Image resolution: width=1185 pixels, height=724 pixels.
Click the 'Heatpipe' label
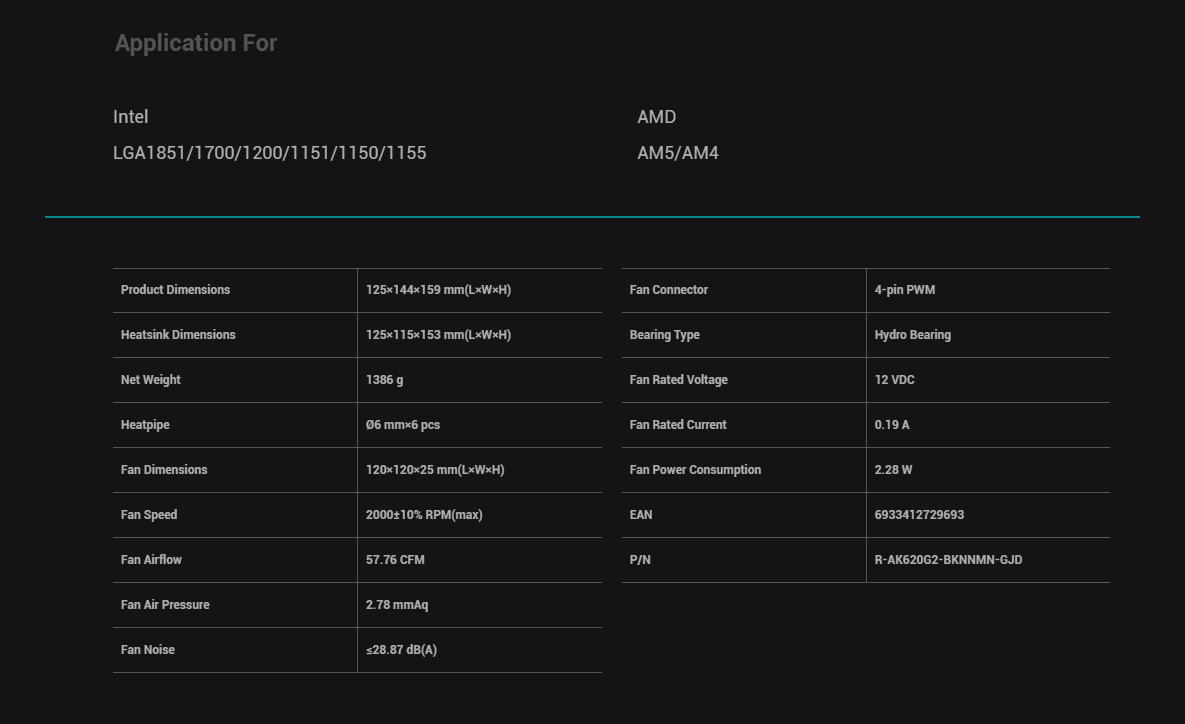[145, 425]
